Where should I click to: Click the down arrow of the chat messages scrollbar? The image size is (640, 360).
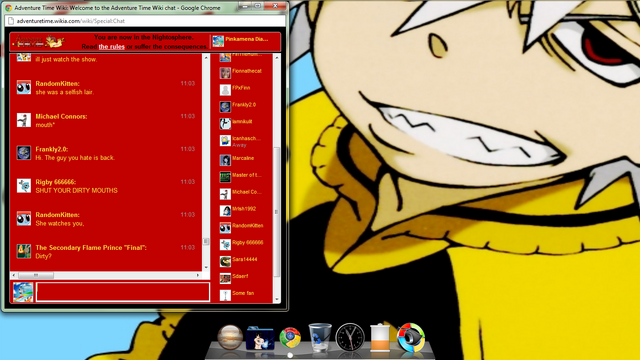[206, 267]
